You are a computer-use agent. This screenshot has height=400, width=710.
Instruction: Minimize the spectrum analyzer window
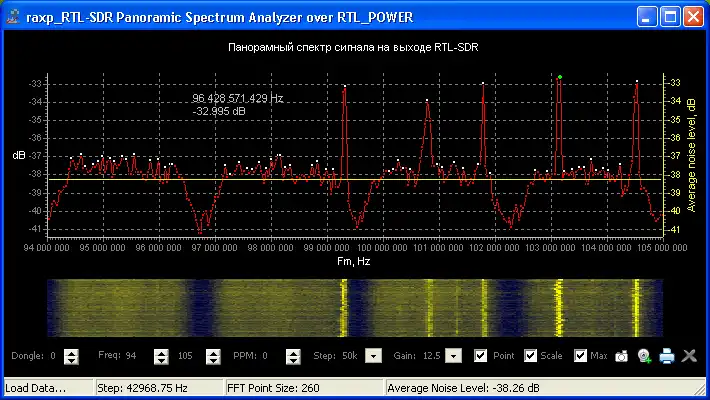pos(647,17)
